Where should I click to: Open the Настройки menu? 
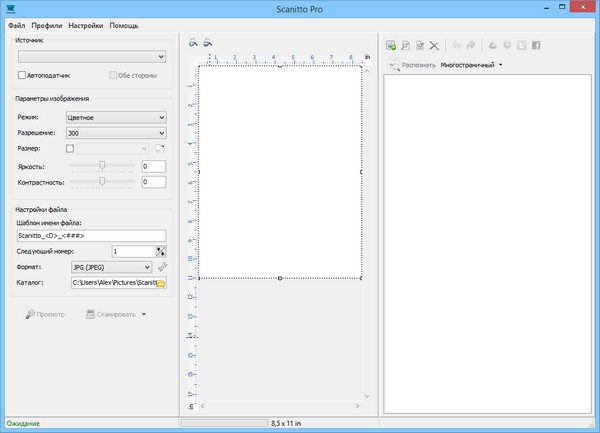(x=87, y=24)
